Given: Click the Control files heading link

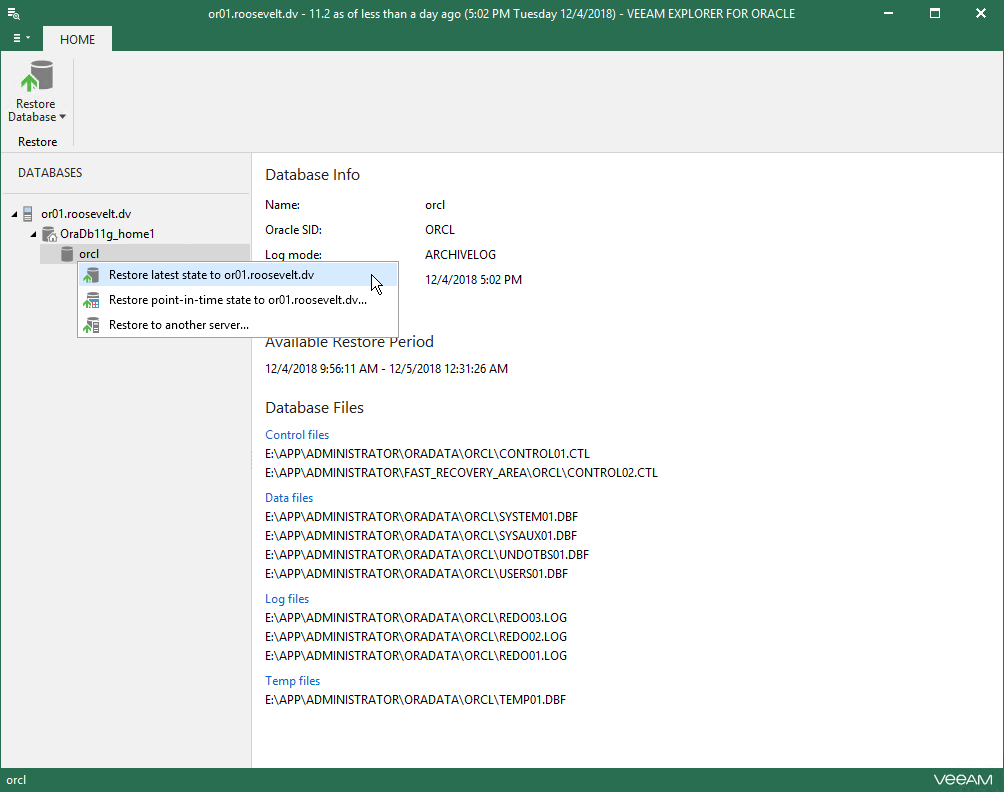Looking at the screenshot, I should coord(297,435).
